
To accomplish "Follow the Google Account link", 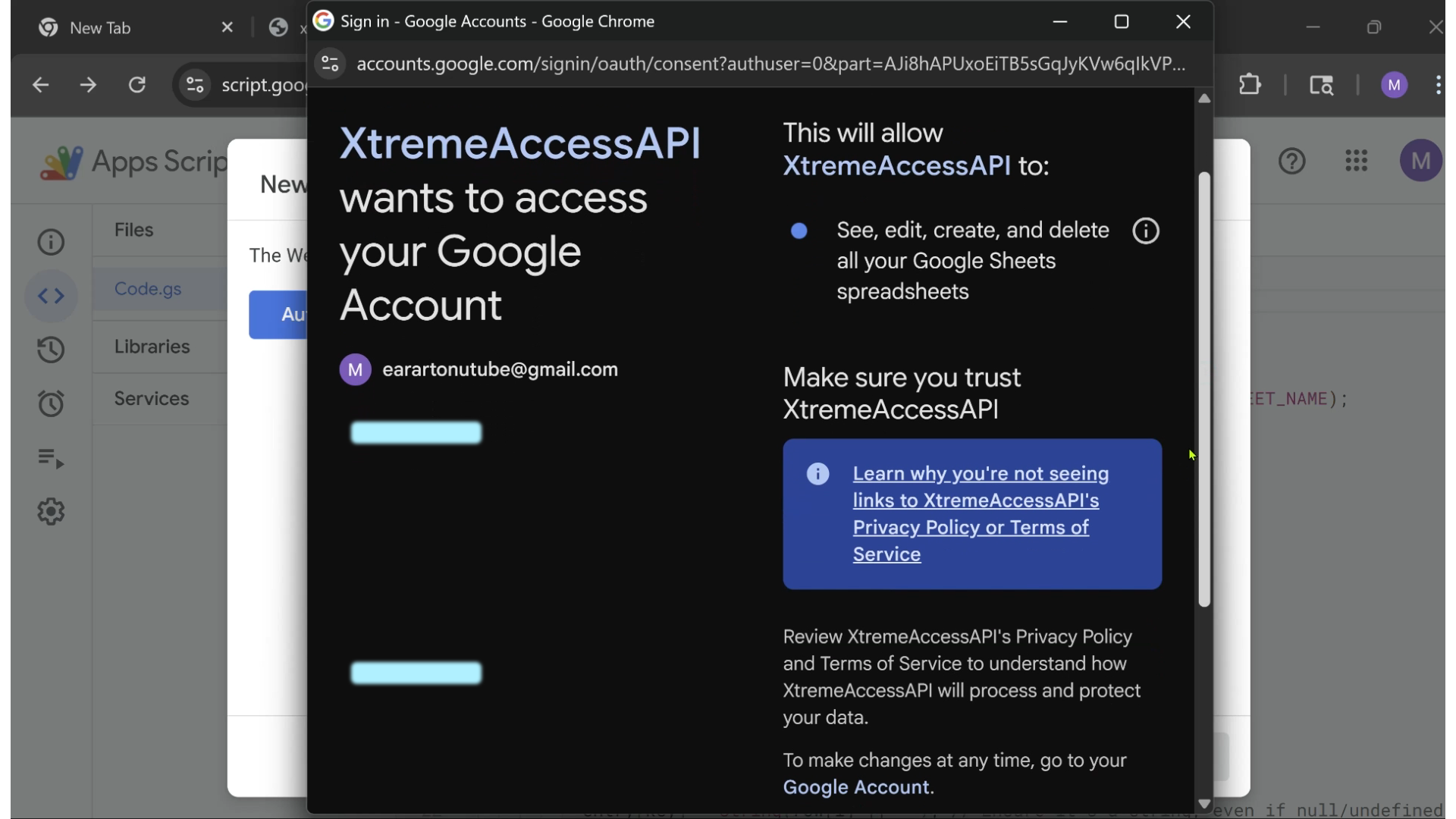I will [855, 787].
